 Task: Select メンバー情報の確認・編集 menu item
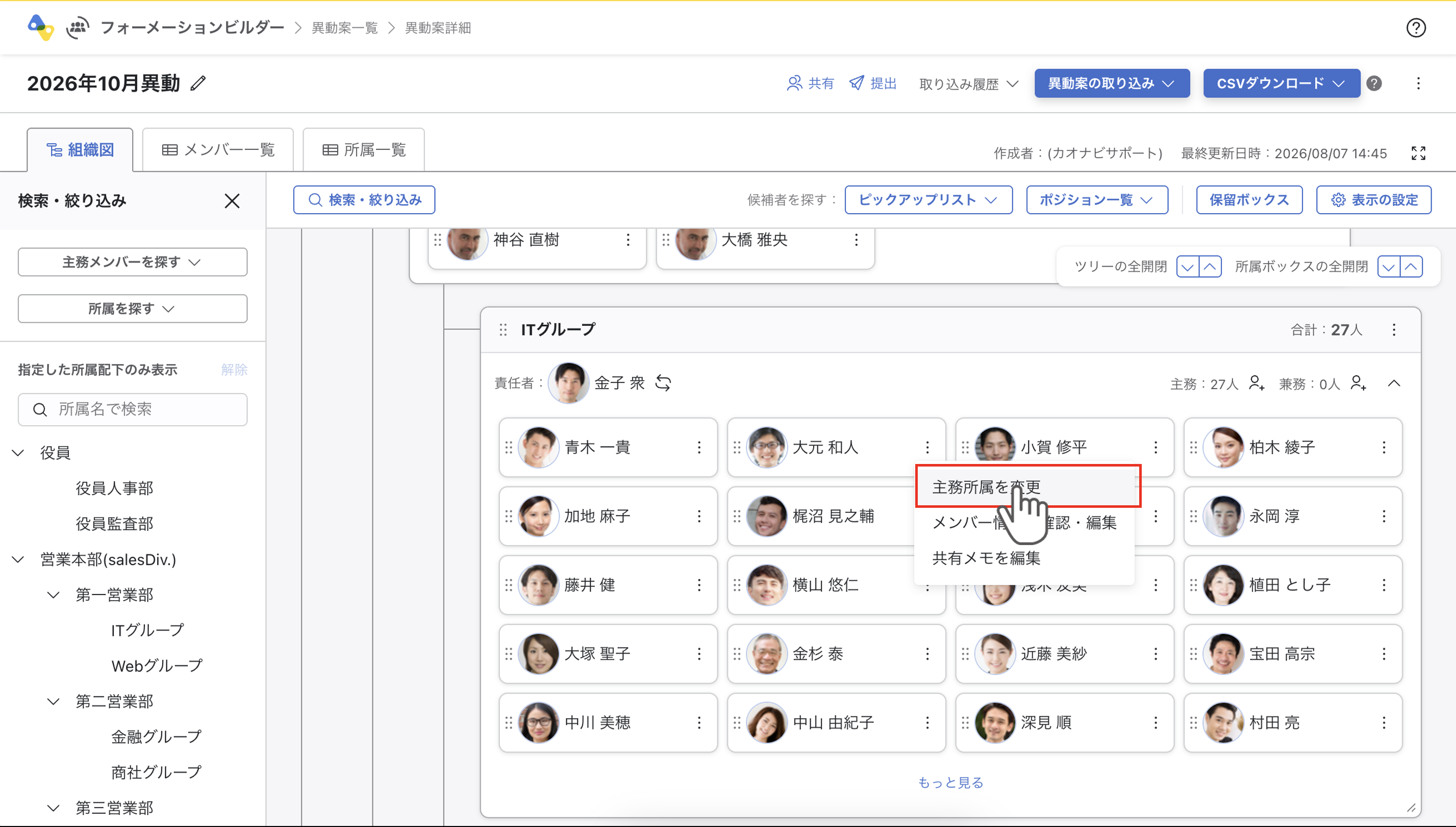point(1024,523)
